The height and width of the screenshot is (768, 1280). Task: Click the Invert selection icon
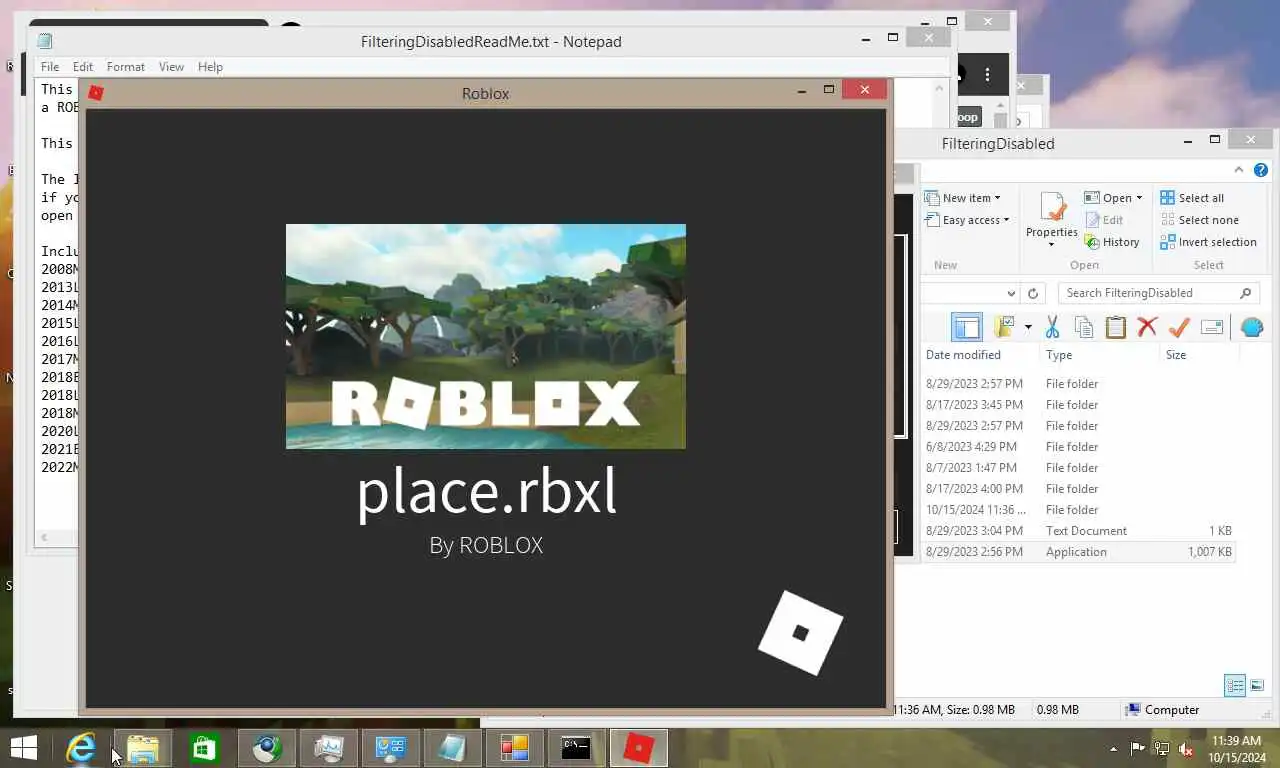click(x=1167, y=242)
